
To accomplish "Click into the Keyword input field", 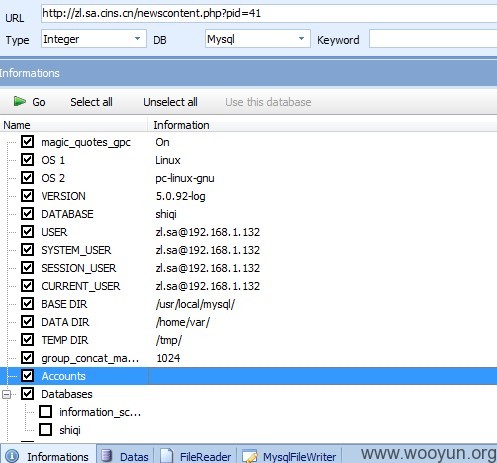I will tap(433, 39).
